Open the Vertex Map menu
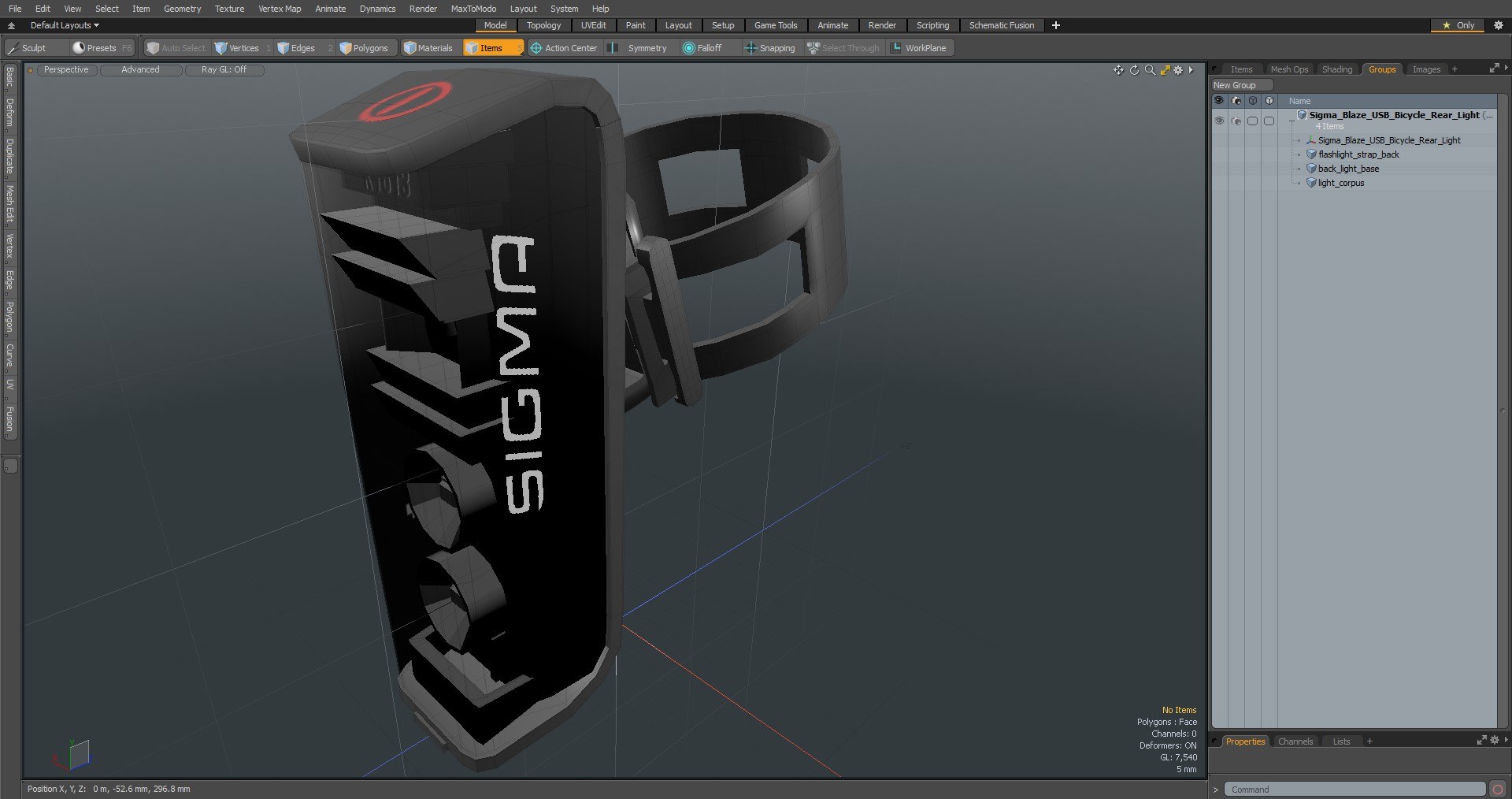 point(280,9)
